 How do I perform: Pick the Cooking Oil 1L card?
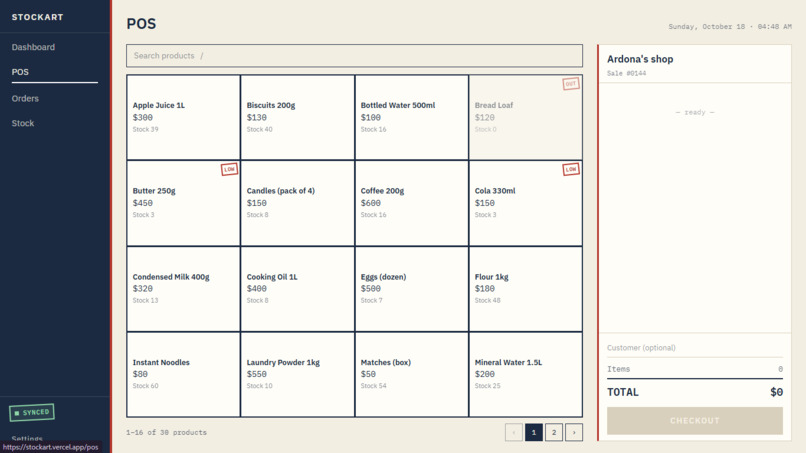297,289
